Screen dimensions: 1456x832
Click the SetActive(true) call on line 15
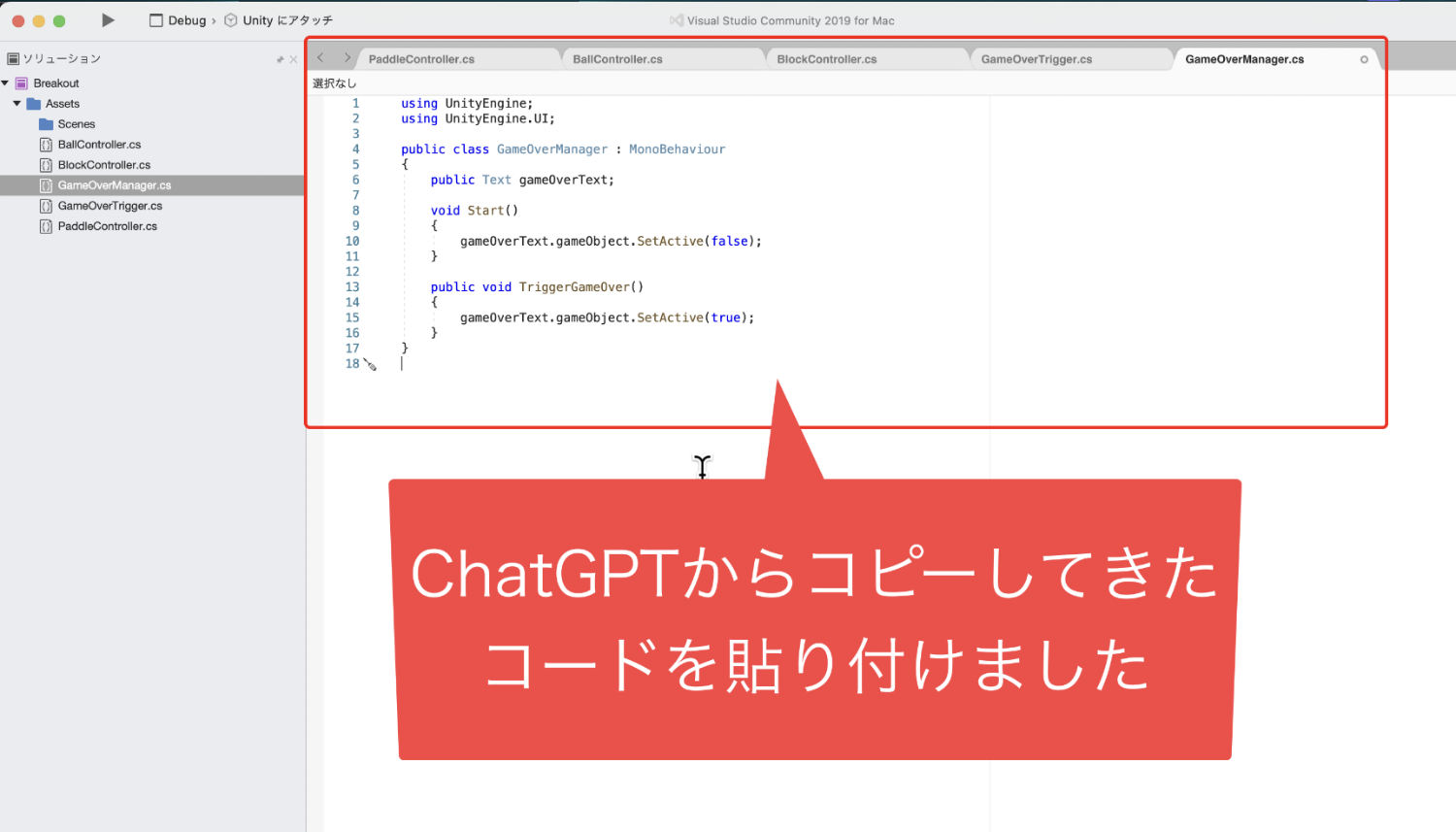click(692, 317)
